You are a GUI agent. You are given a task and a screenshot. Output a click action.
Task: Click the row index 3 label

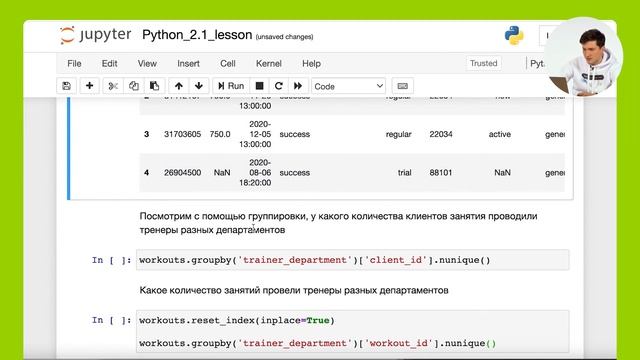click(x=147, y=134)
